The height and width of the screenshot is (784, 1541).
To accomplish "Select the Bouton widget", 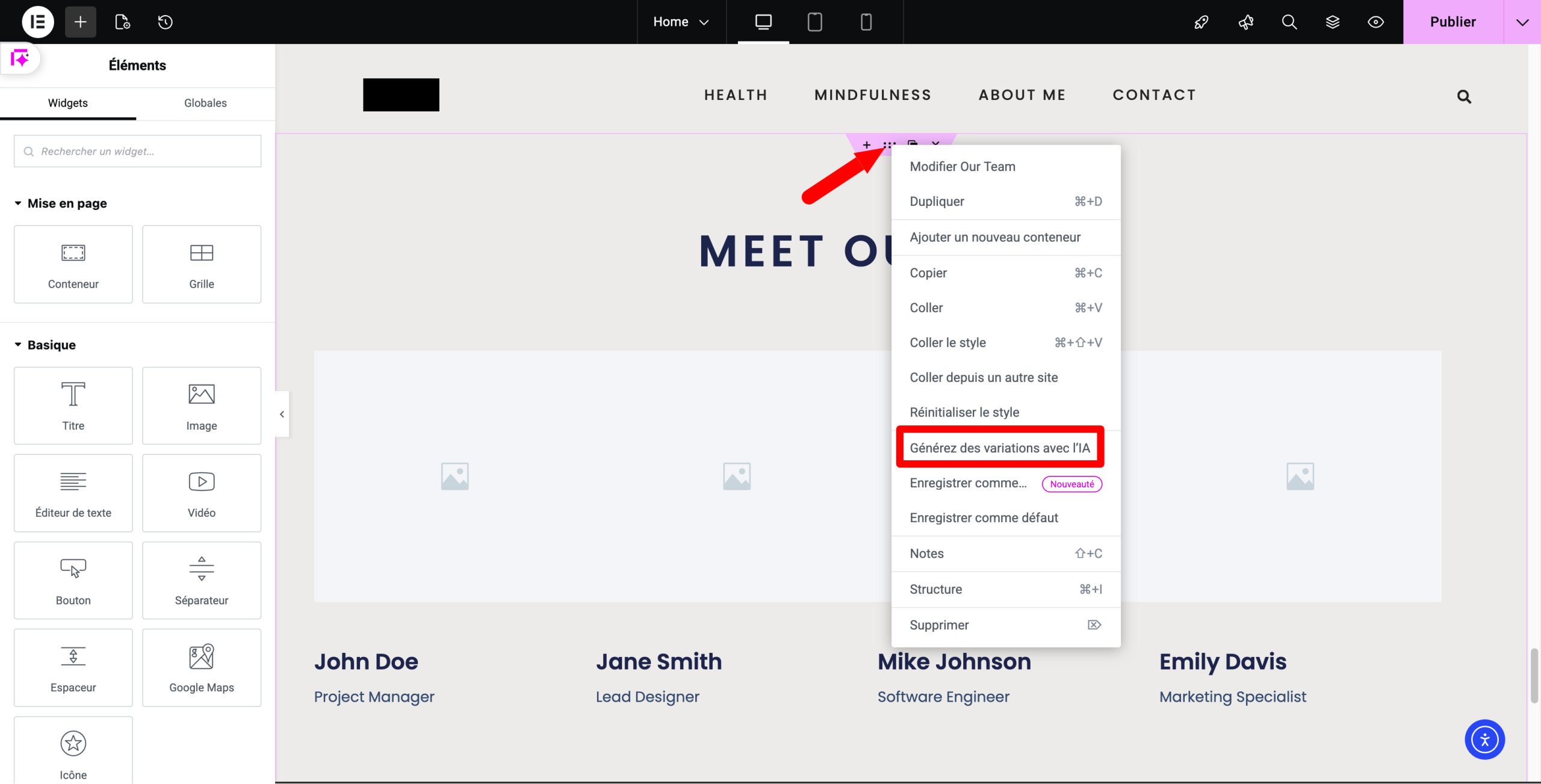I will tap(73, 581).
